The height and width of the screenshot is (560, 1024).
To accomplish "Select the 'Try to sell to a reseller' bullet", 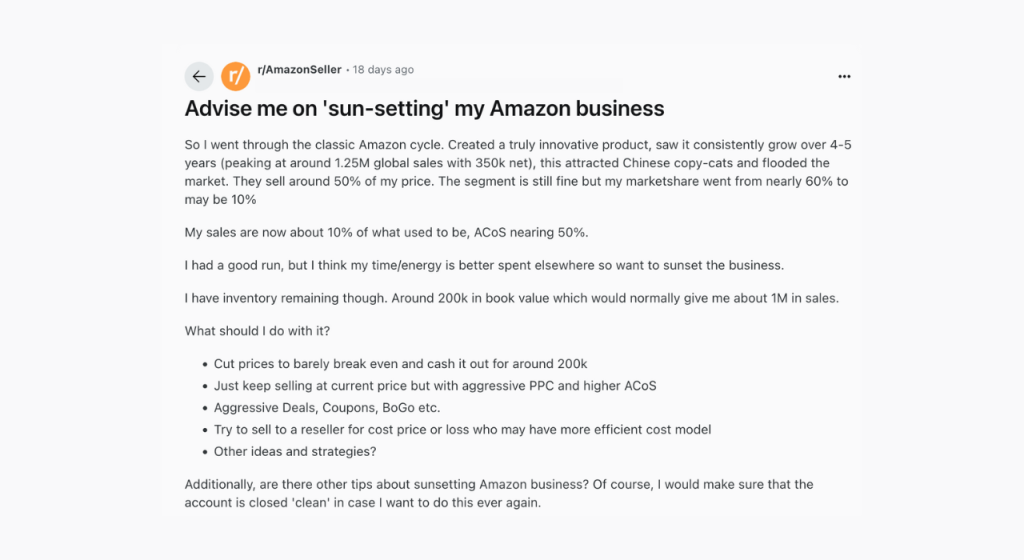I will (462, 429).
